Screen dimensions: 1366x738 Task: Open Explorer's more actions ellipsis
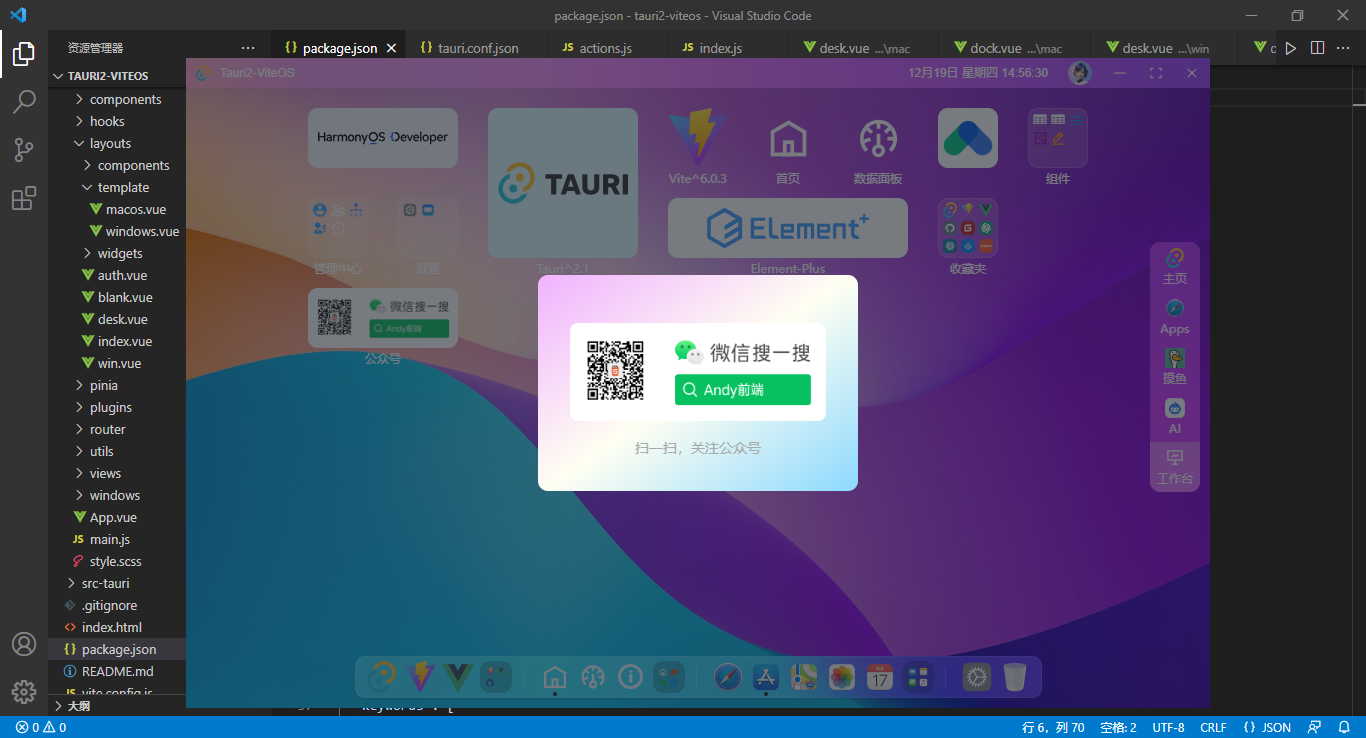pos(248,48)
